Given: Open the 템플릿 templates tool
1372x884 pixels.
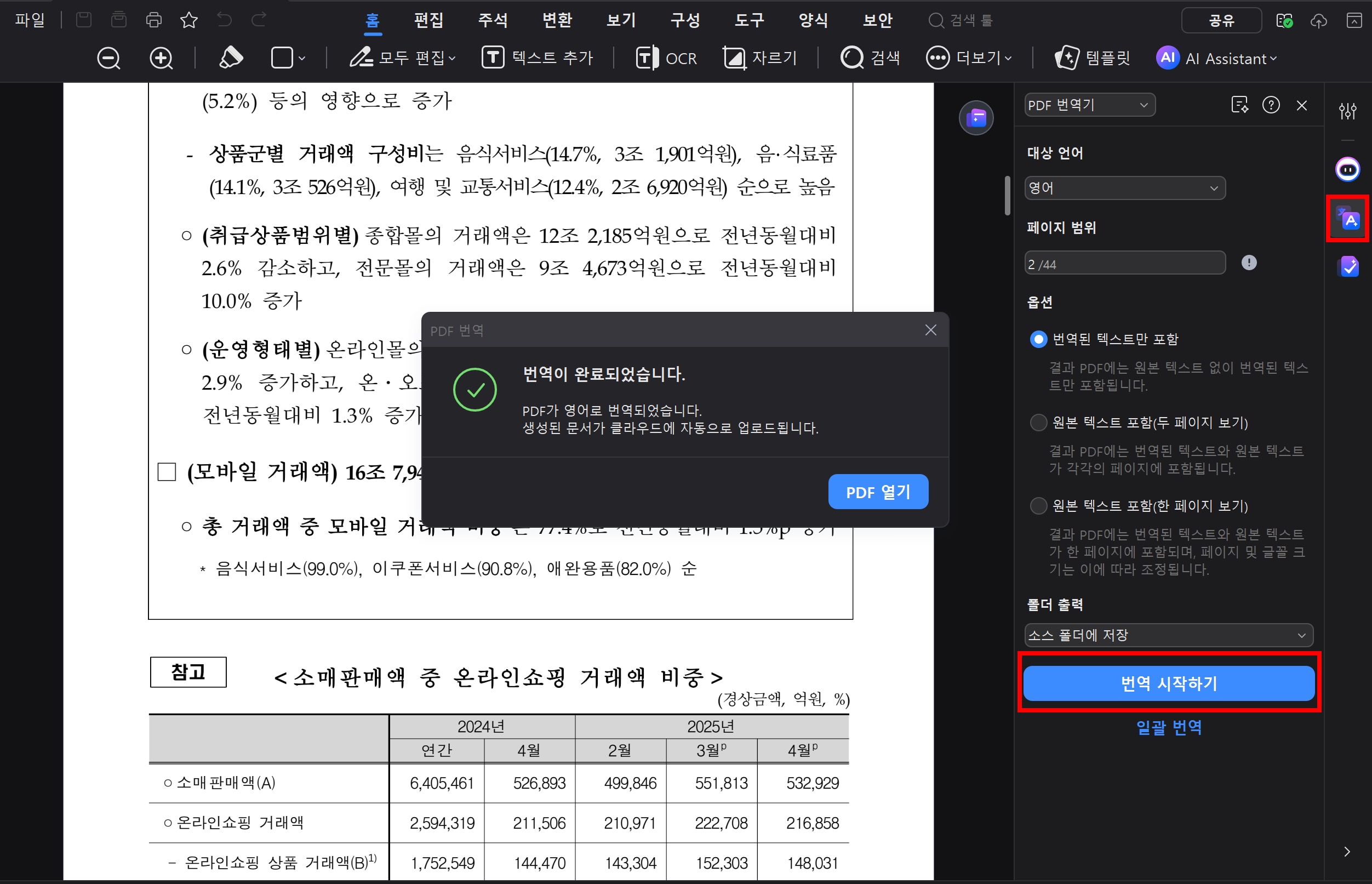Looking at the screenshot, I should [x=1093, y=58].
